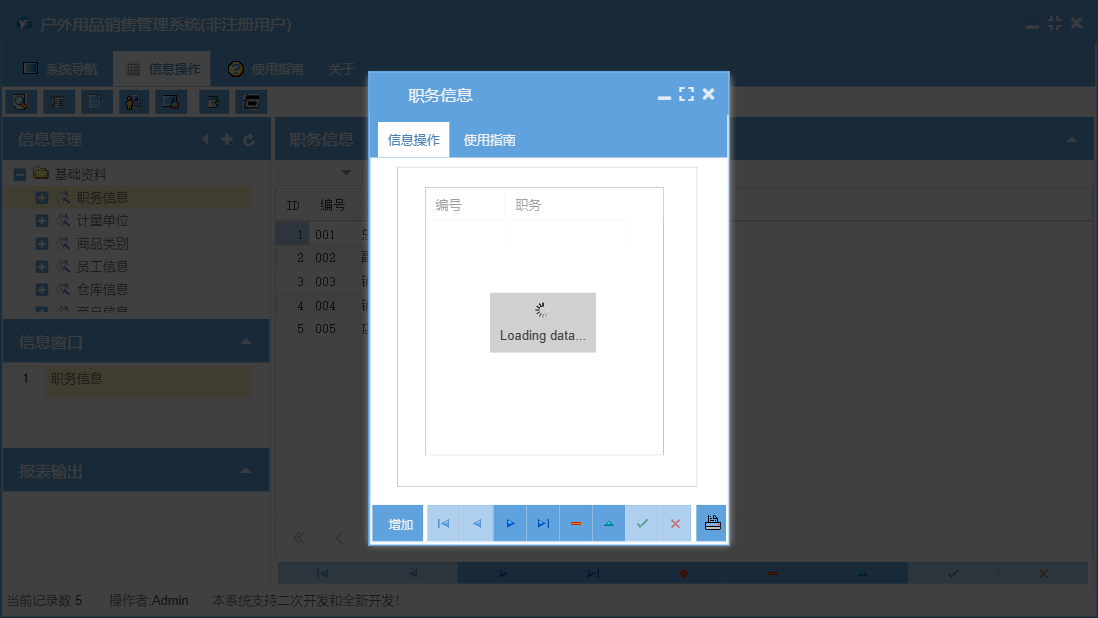Delete record using the red minus control
The width and height of the screenshot is (1098, 618).
[x=575, y=522]
